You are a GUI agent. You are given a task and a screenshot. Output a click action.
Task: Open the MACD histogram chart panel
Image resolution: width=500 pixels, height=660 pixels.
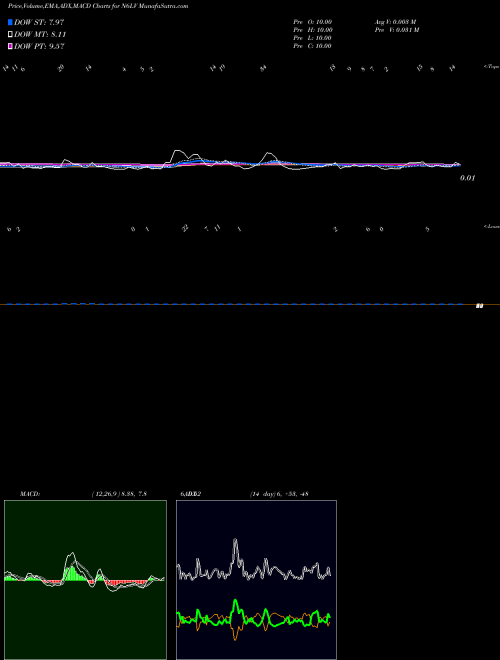85,580
